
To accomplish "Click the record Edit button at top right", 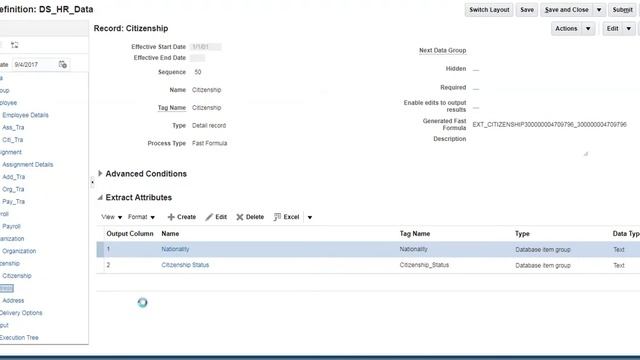I will (x=612, y=29).
